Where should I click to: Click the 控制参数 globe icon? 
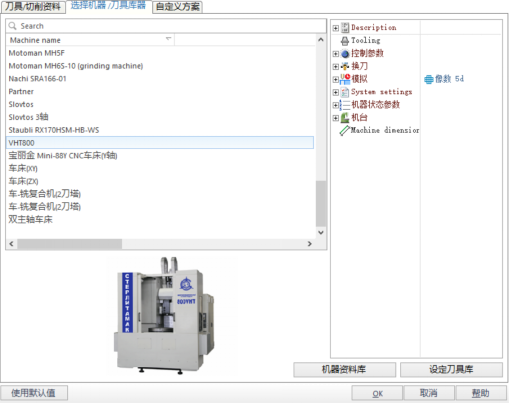[345, 53]
